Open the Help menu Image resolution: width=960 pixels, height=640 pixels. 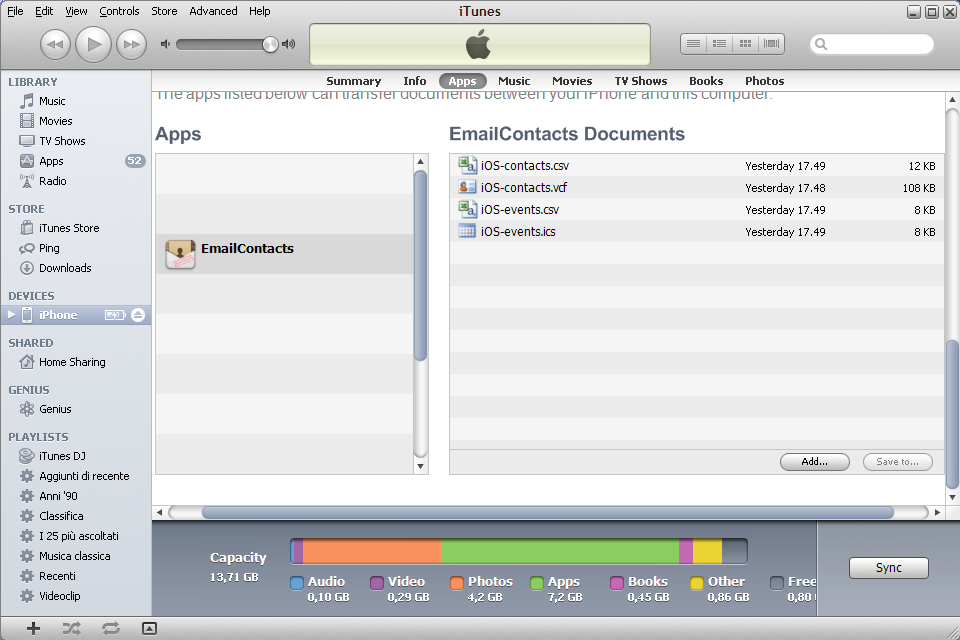tap(260, 11)
